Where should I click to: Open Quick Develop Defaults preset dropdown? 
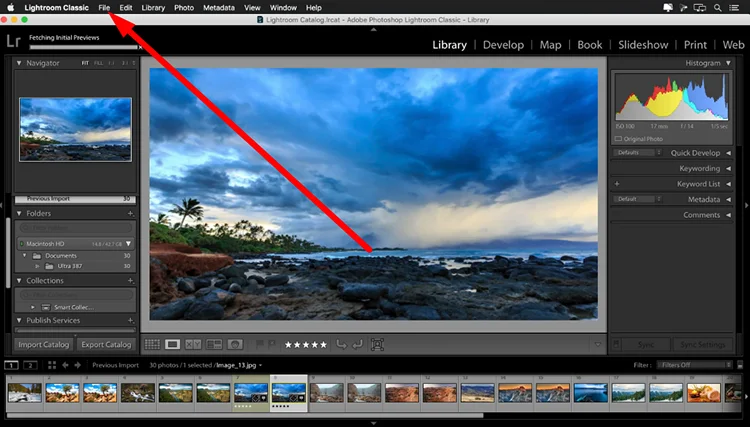tap(637, 153)
